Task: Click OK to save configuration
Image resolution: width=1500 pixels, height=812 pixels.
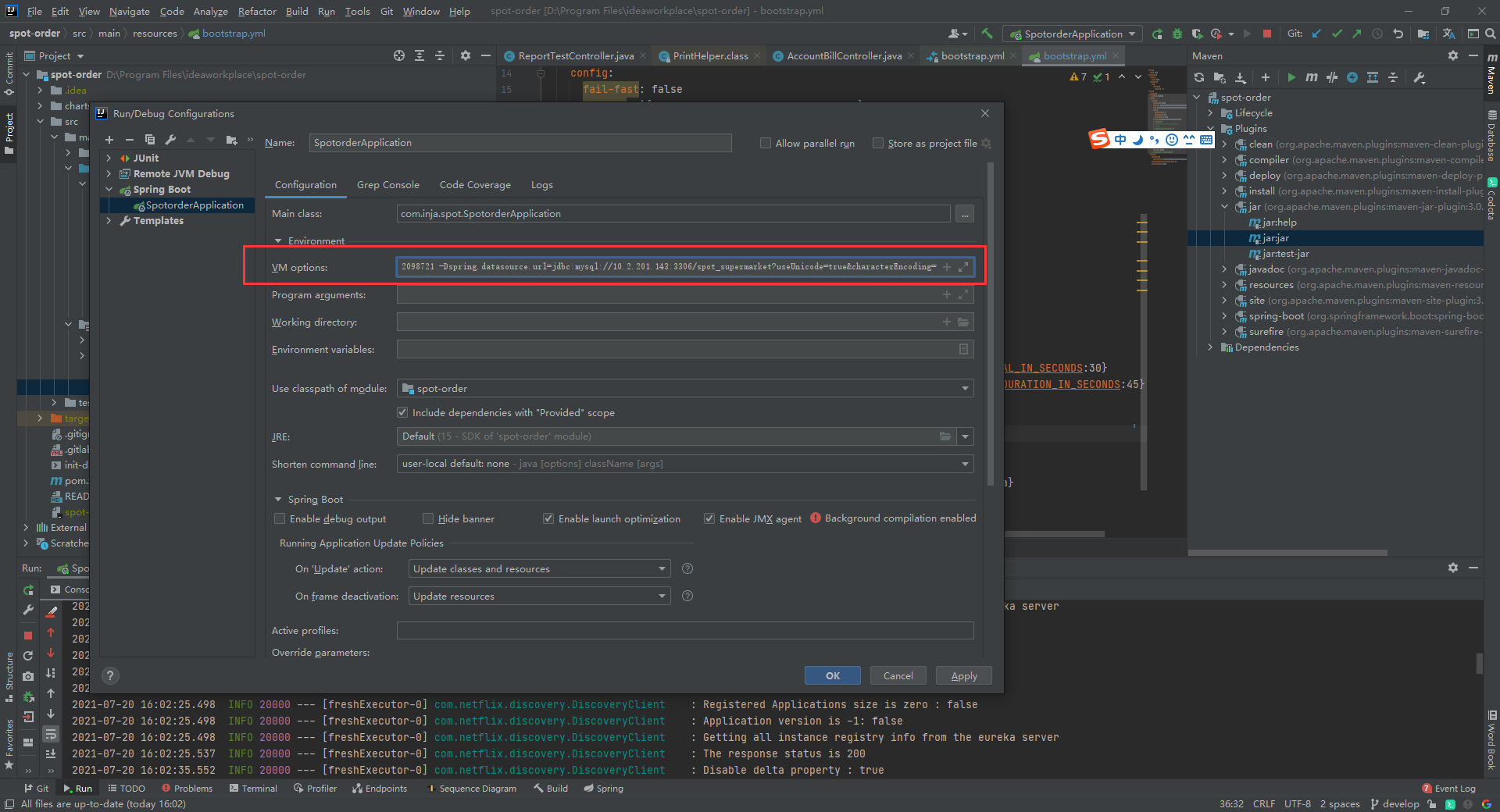Action: [833, 675]
